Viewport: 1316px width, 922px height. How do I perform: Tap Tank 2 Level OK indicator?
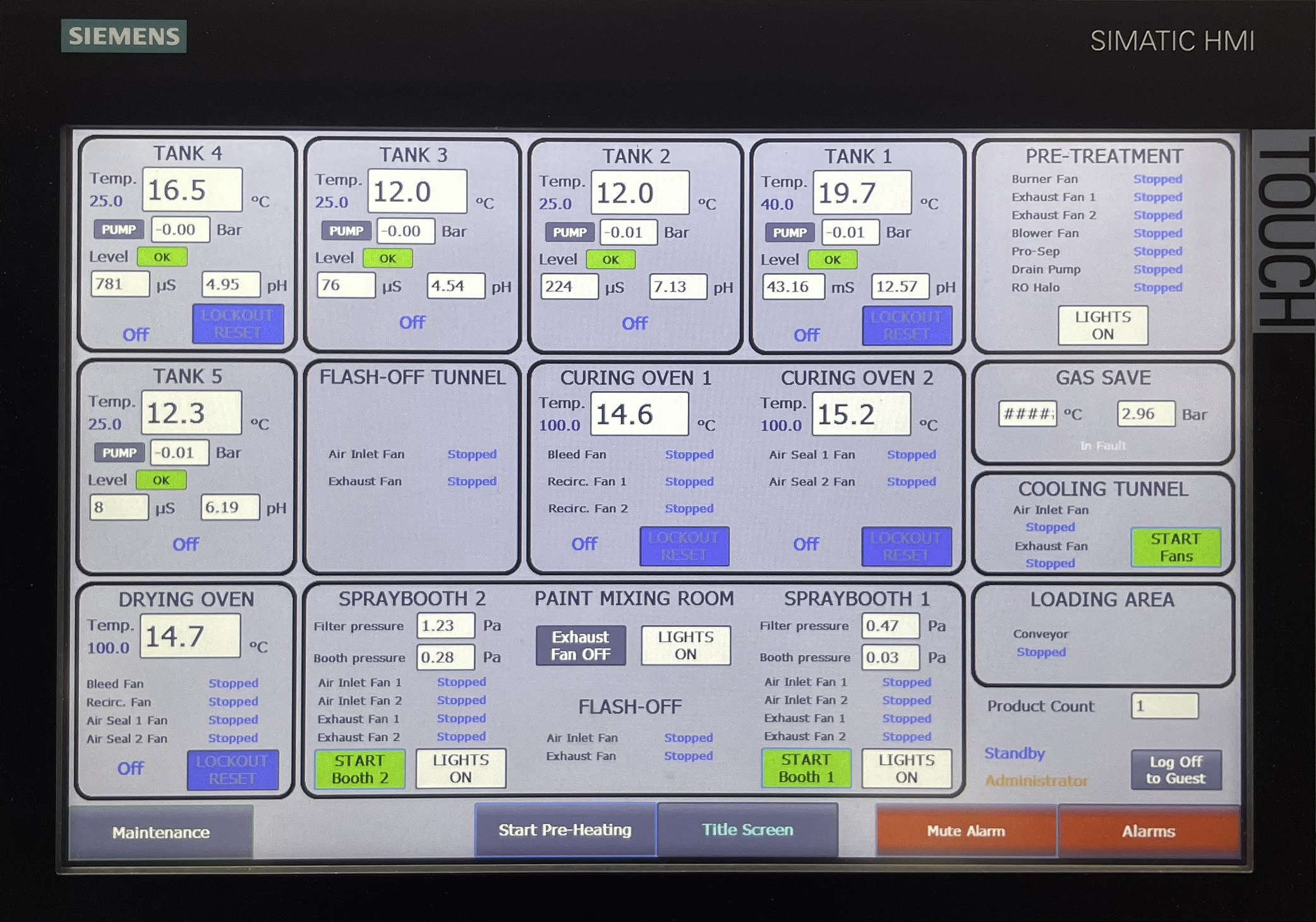(611, 260)
